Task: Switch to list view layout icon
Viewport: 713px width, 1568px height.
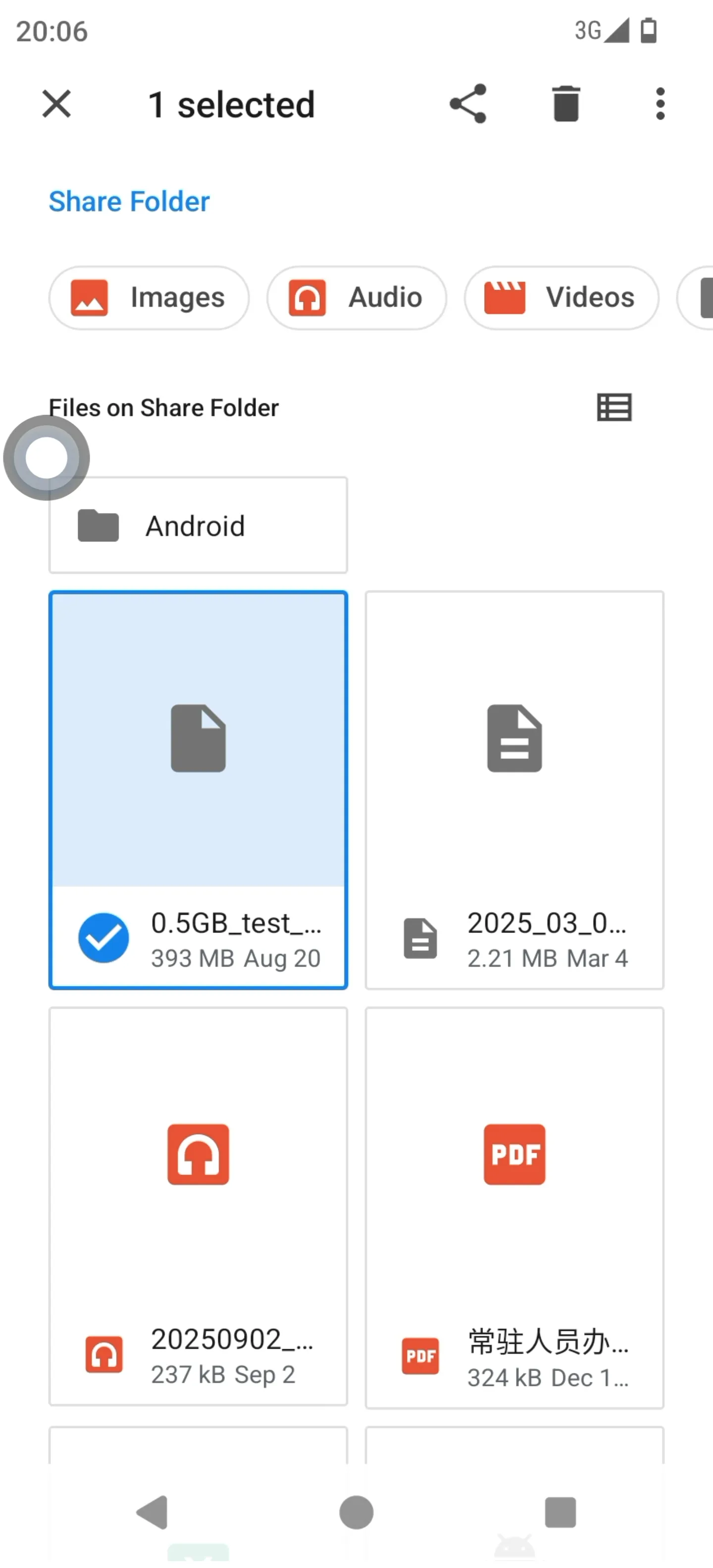Action: click(614, 407)
